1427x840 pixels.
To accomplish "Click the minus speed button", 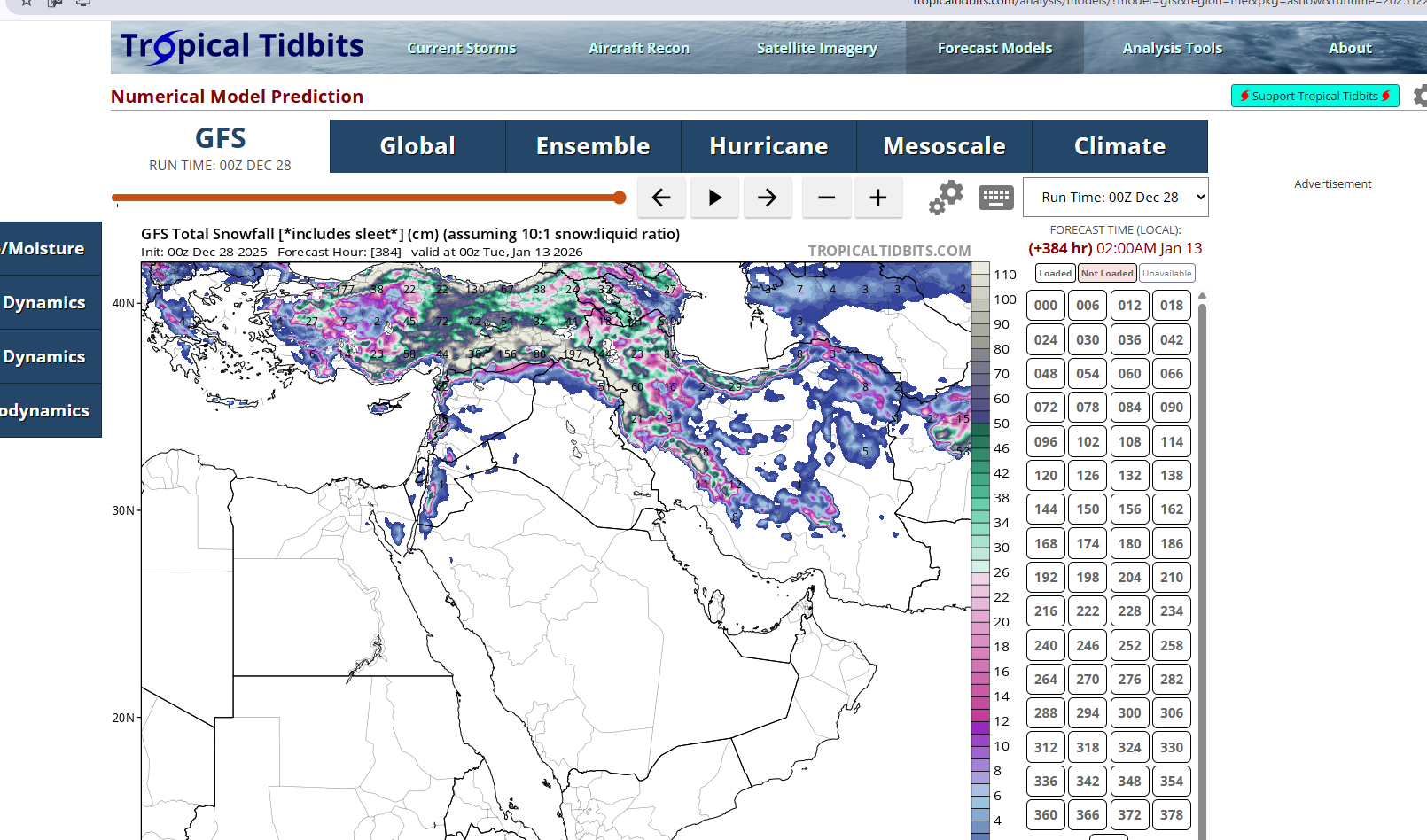I will pos(826,198).
